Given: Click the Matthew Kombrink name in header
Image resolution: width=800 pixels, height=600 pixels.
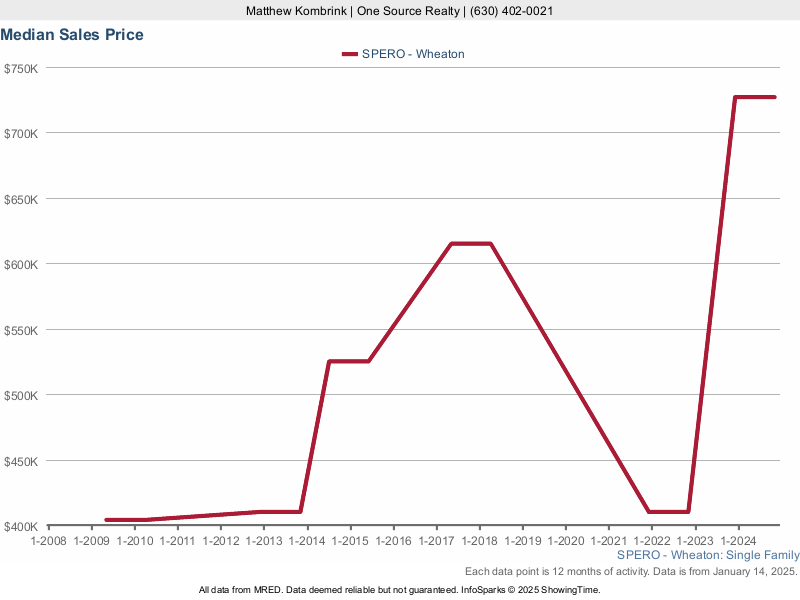Looking at the screenshot, I should (297, 11).
